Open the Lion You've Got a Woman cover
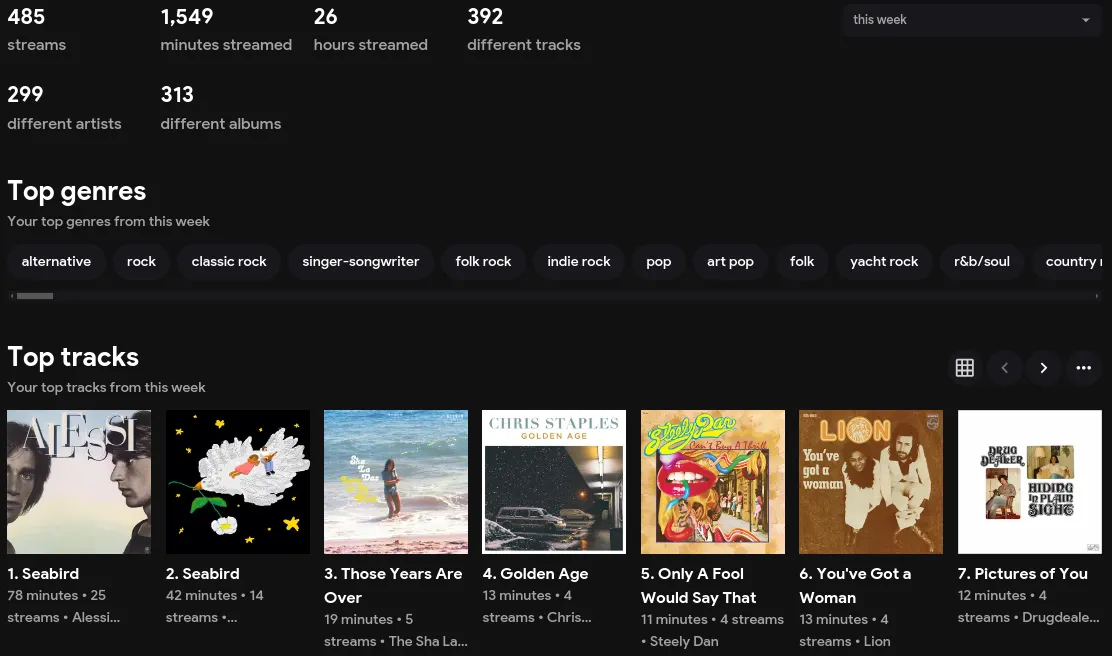The image size is (1112, 656). click(x=871, y=482)
